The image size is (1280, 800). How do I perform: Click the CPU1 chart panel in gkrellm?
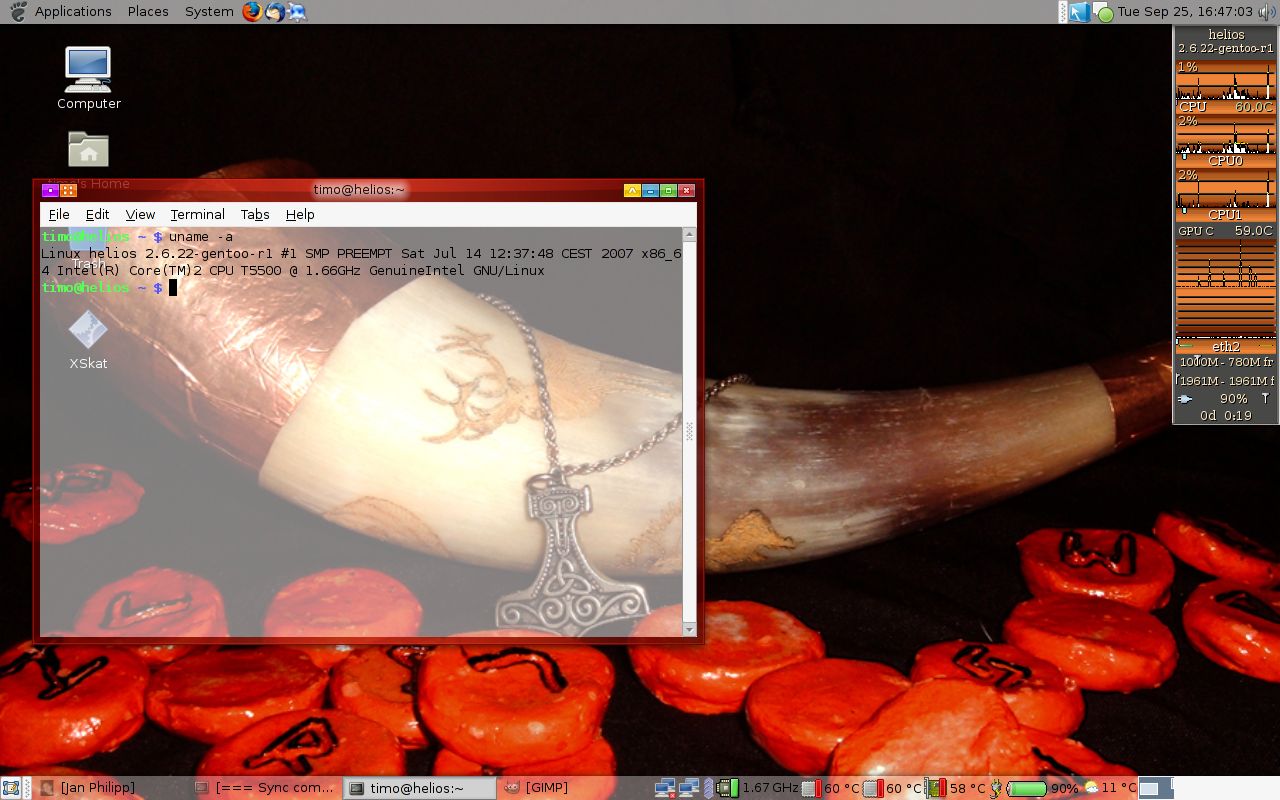click(x=1226, y=195)
